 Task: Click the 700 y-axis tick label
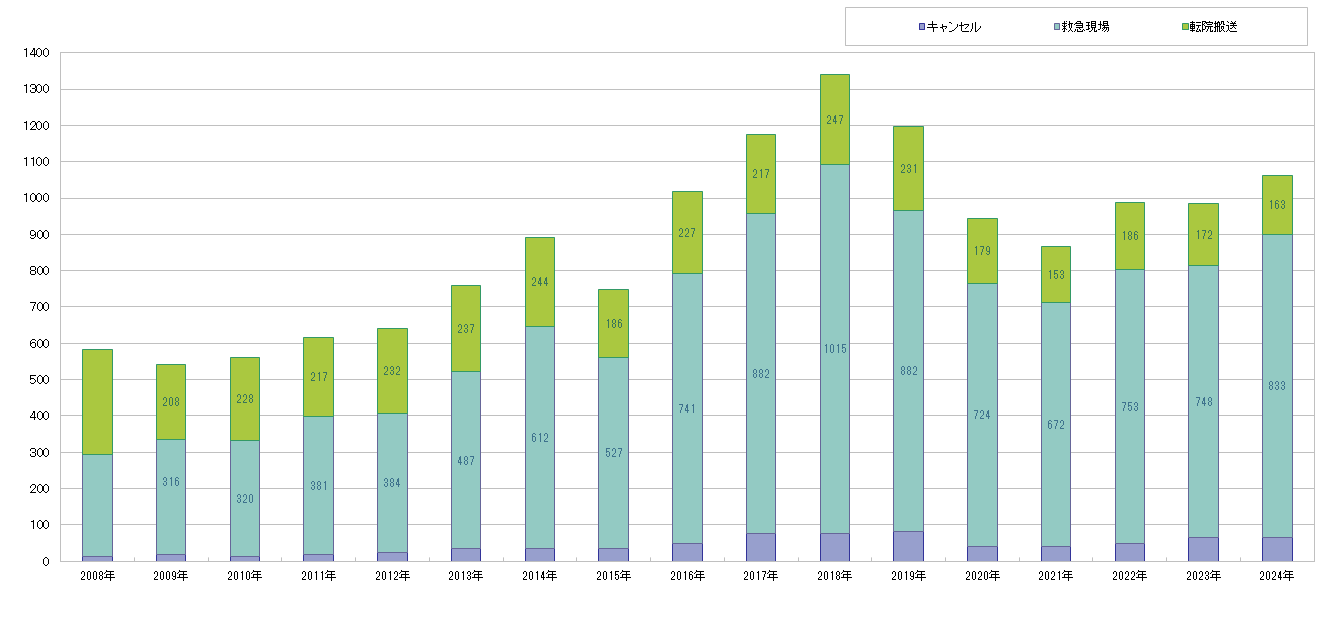(x=40, y=307)
